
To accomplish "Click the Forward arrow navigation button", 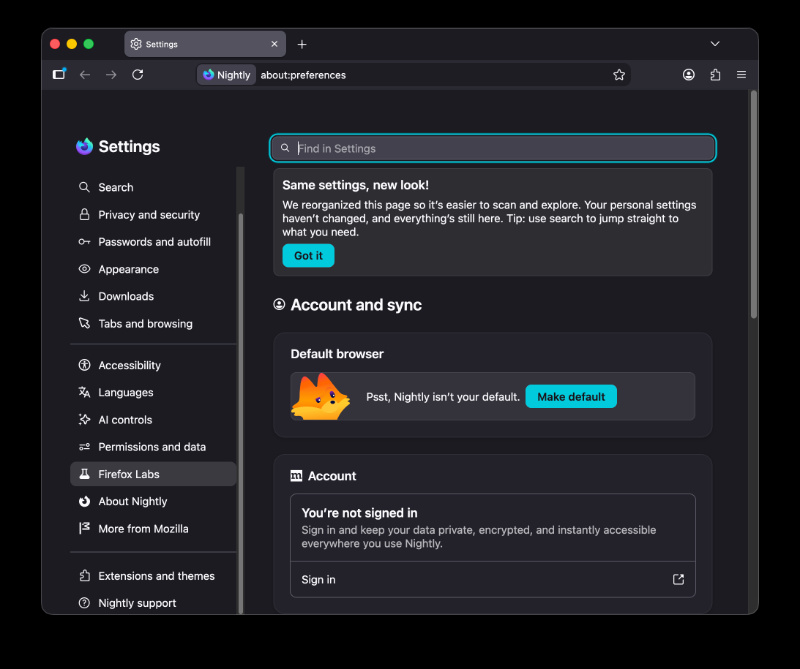I will tap(111, 75).
